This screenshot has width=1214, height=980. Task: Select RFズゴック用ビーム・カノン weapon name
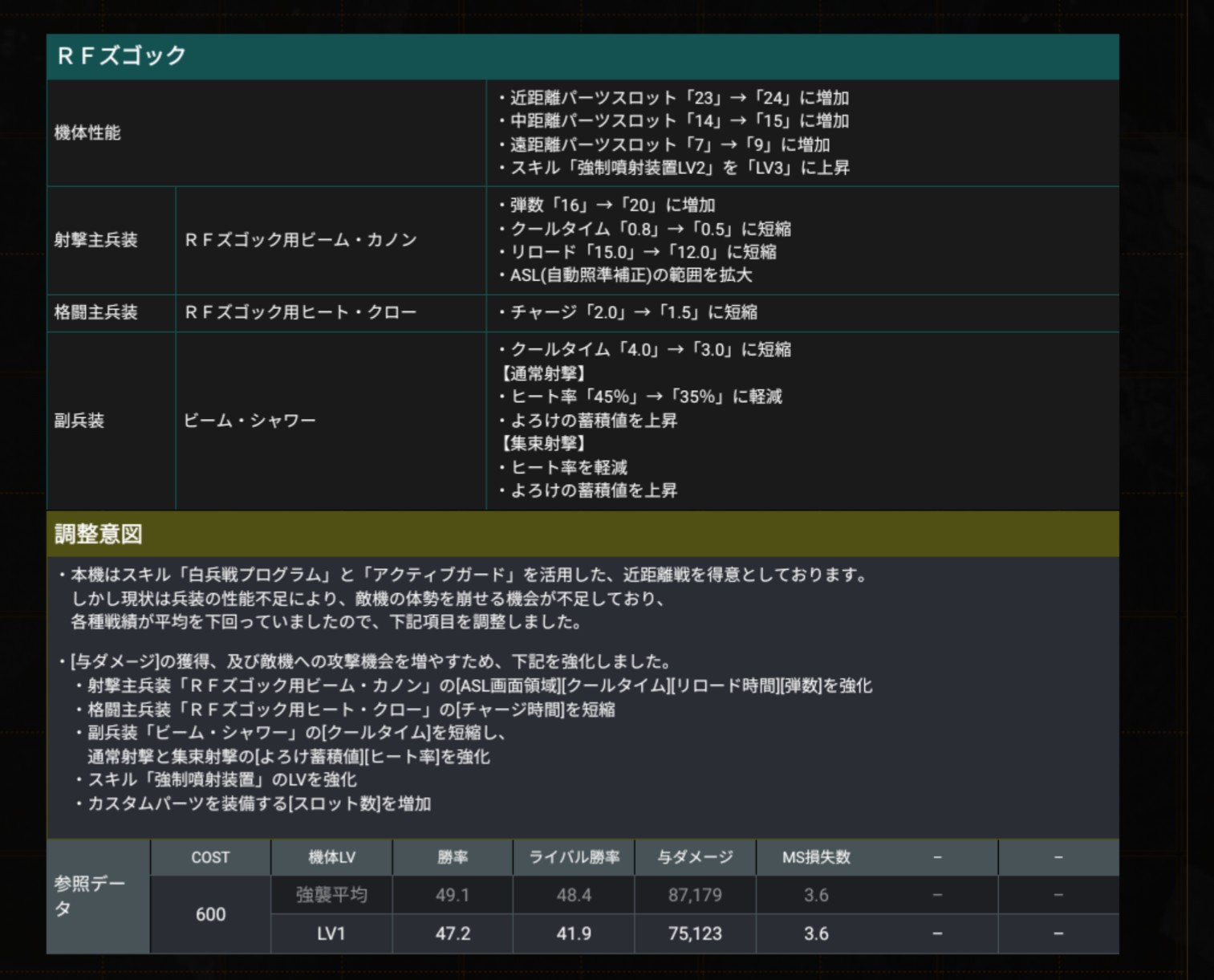pos(301,240)
